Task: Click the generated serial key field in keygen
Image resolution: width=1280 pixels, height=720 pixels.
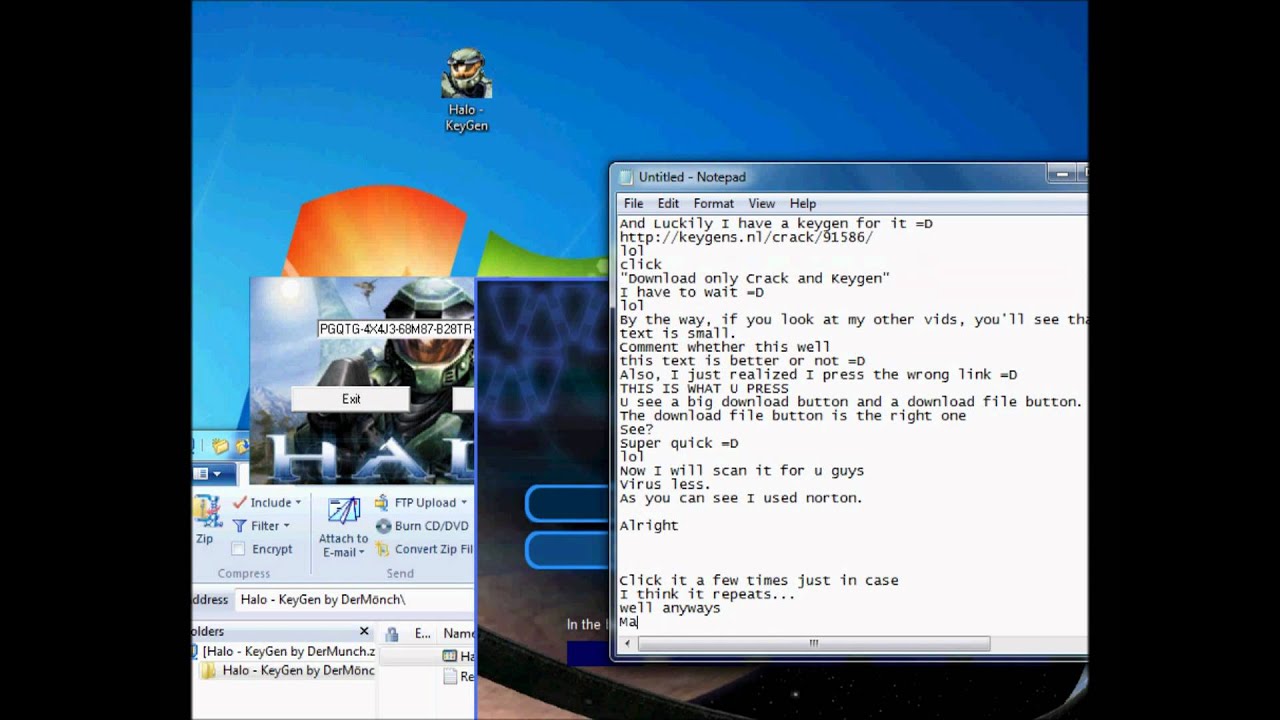Action: [x=396, y=329]
